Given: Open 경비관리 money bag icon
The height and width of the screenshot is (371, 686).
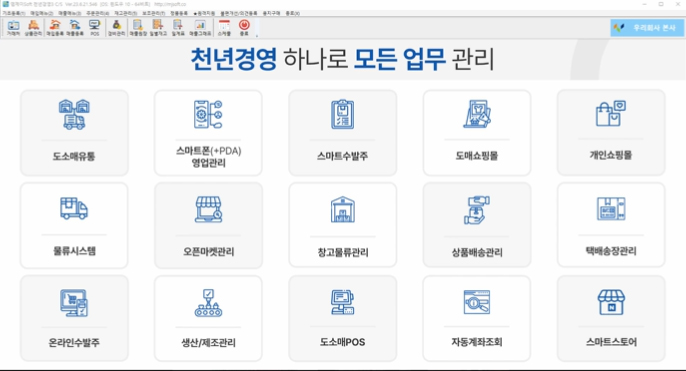Looking at the screenshot, I should pos(116,28).
